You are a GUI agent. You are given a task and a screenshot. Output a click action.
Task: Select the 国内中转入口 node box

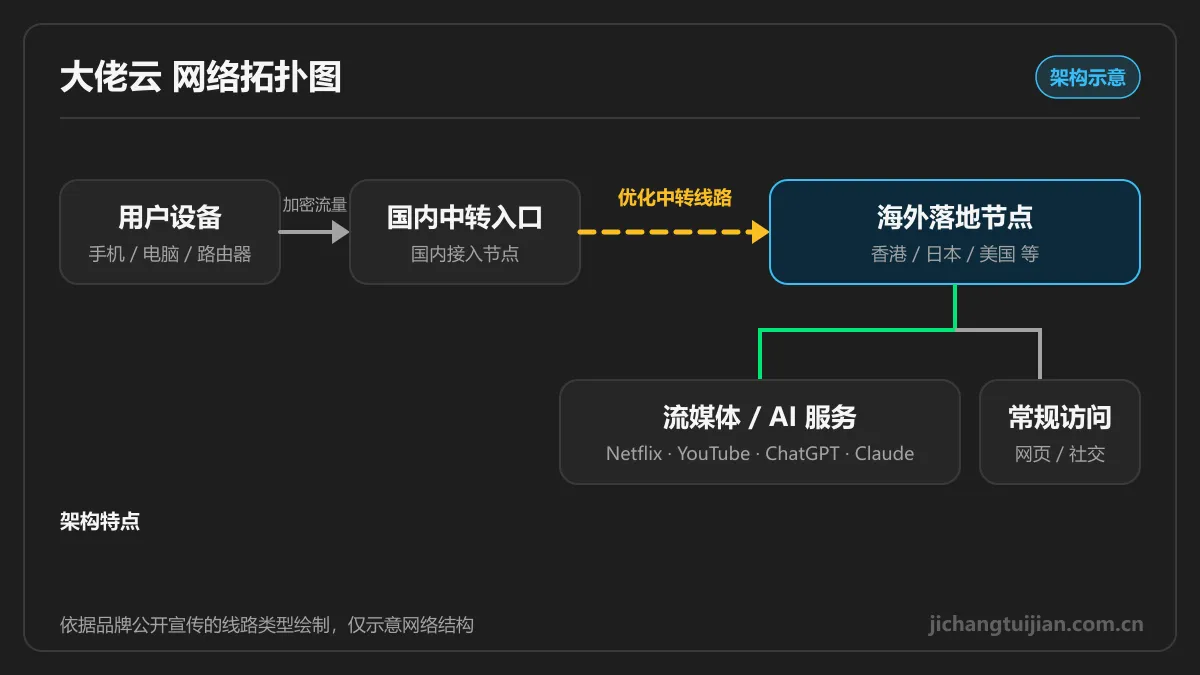[465, 232]
